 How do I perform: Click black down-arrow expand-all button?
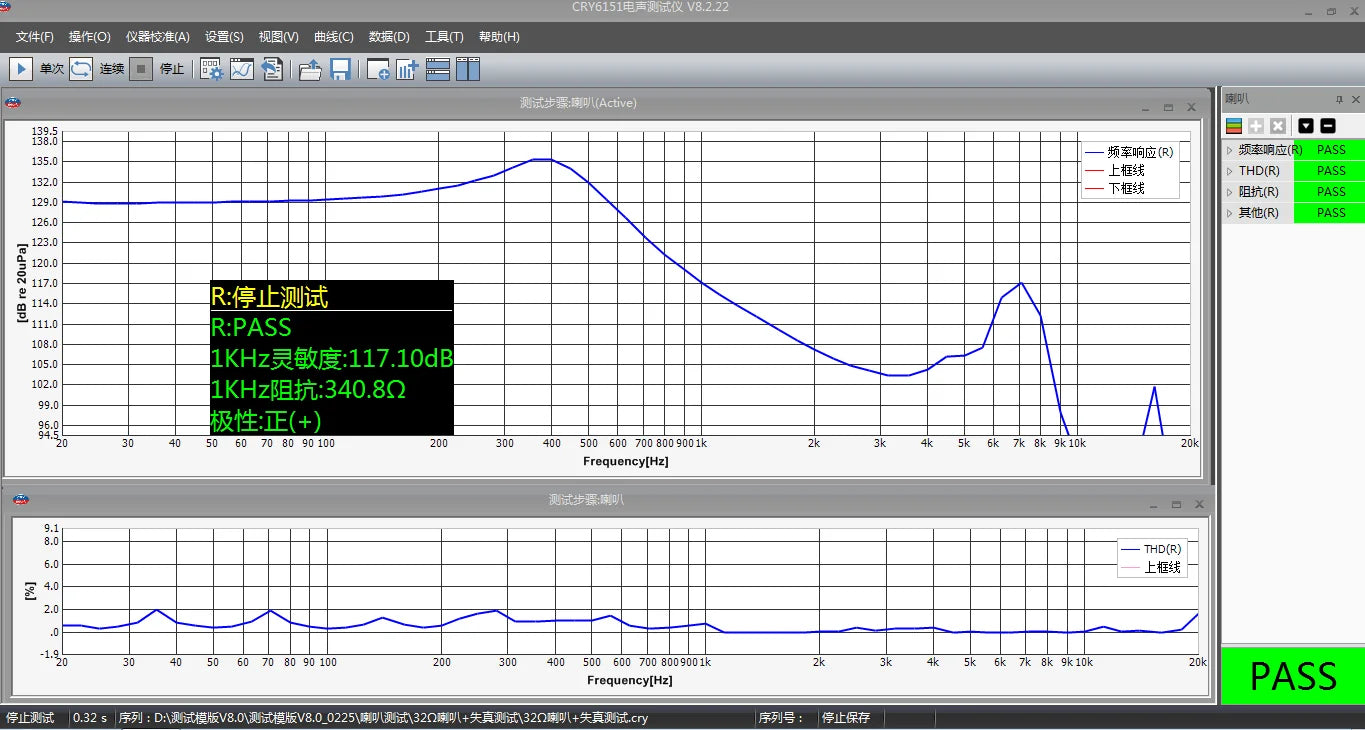tap(1306, 126)
